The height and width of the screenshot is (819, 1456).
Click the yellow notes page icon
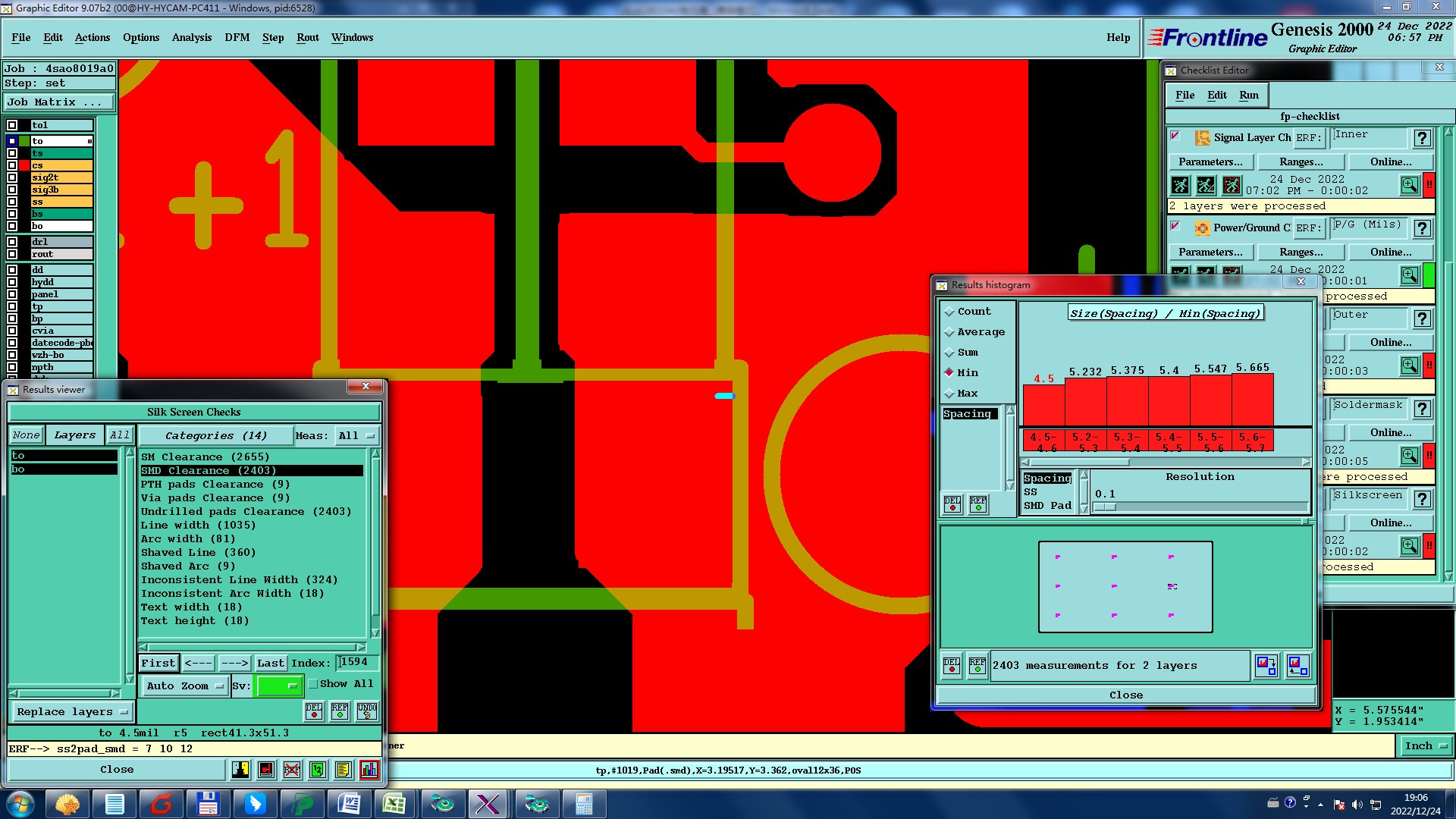point(343,770)
